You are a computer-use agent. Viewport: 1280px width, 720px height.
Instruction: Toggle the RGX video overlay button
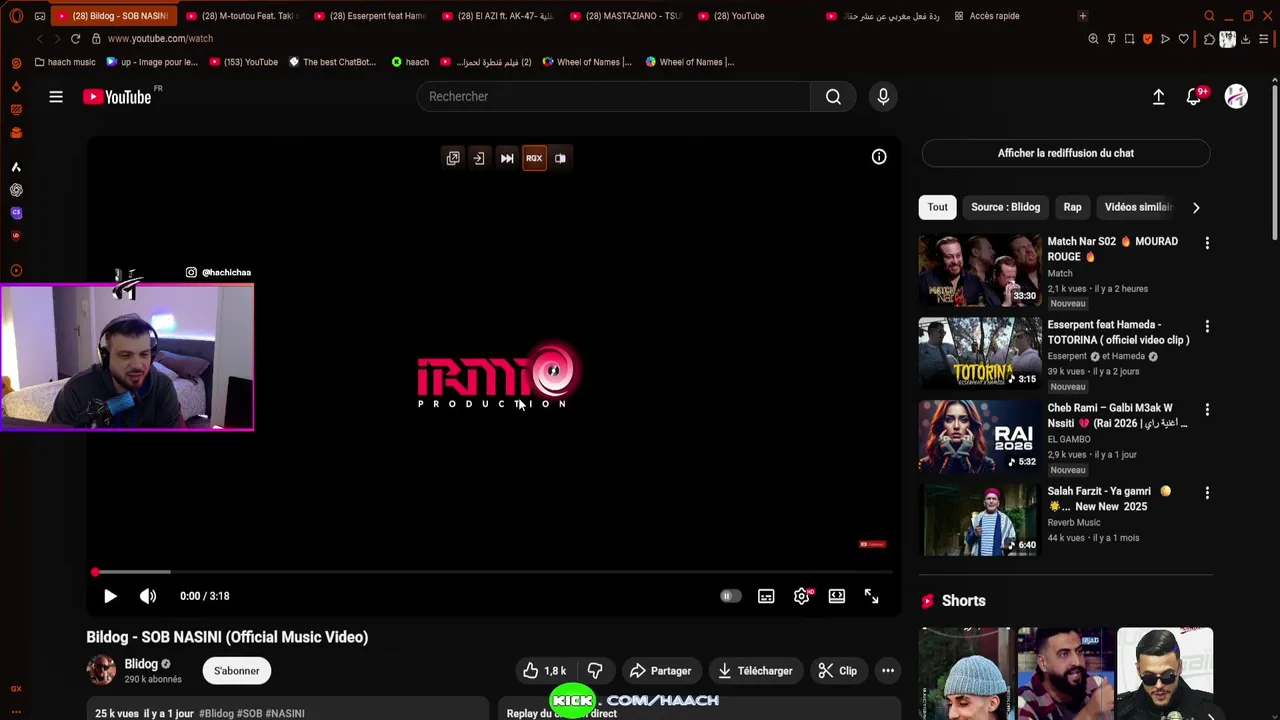point(534,158)
